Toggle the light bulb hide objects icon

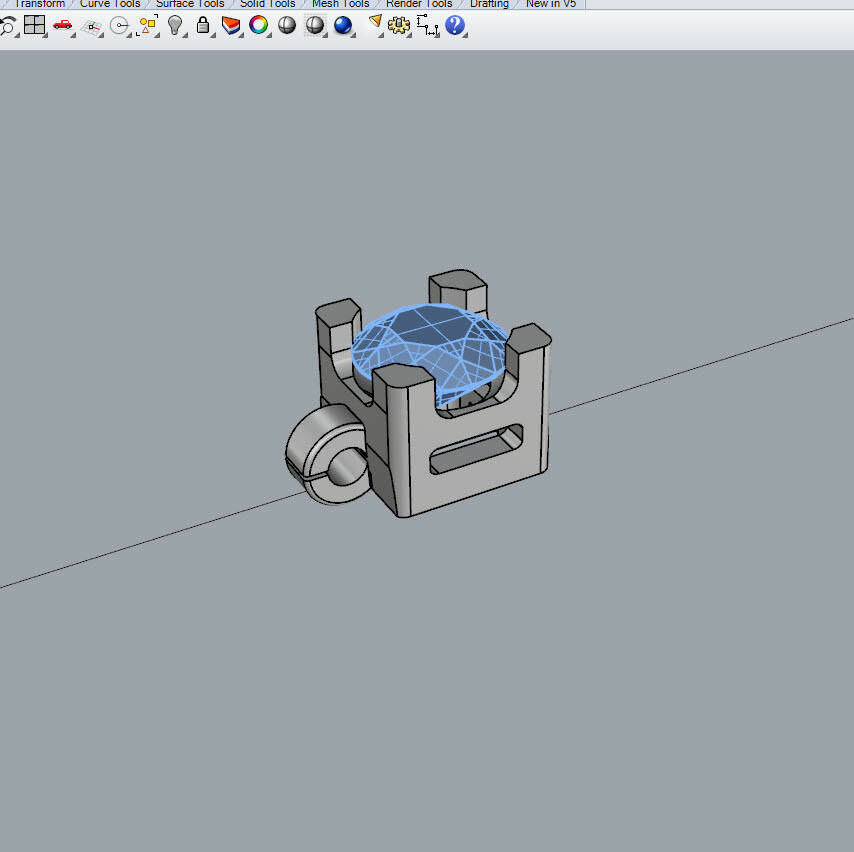[x=175, y=25]
